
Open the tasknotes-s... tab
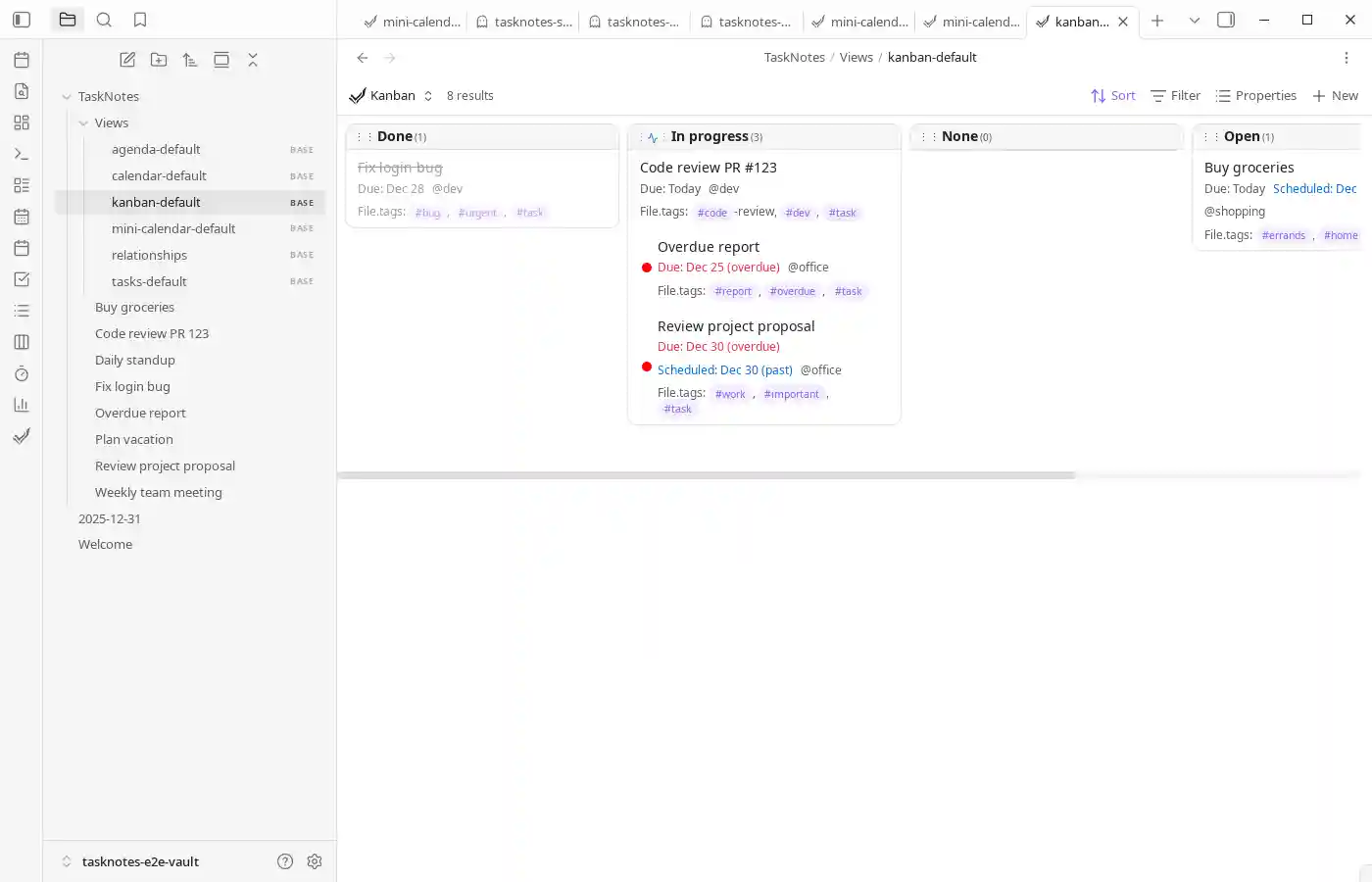point(524,21)
